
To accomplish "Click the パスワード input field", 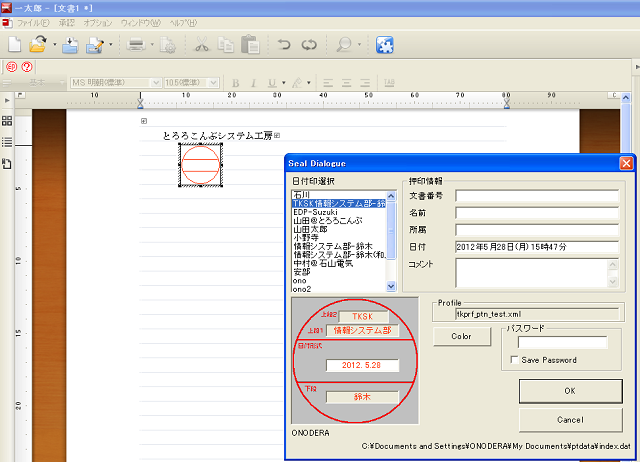I will pyautogui.click(x=562, y=342).
